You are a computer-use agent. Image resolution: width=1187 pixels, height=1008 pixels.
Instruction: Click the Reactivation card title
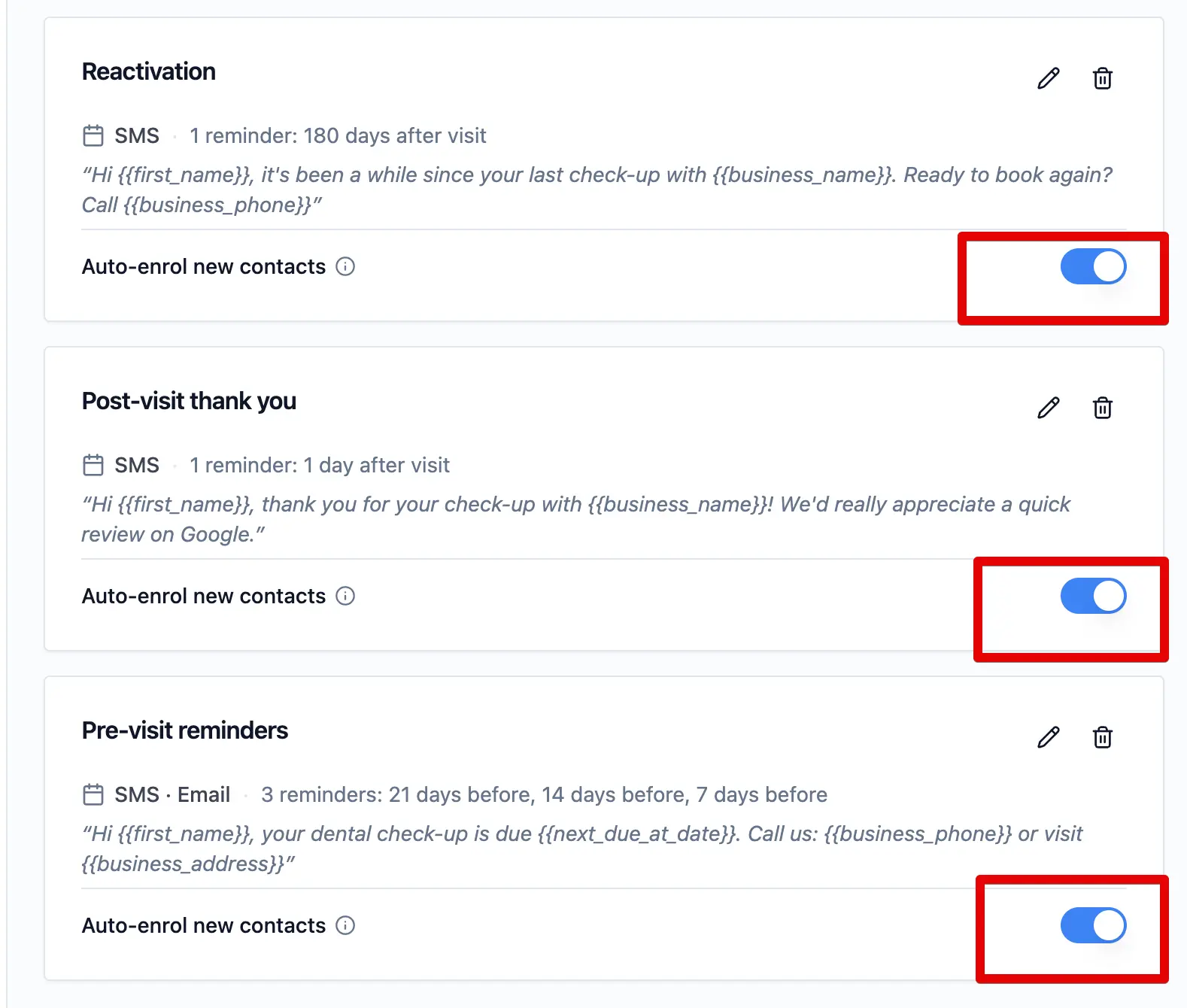click(x=149, y=71)
